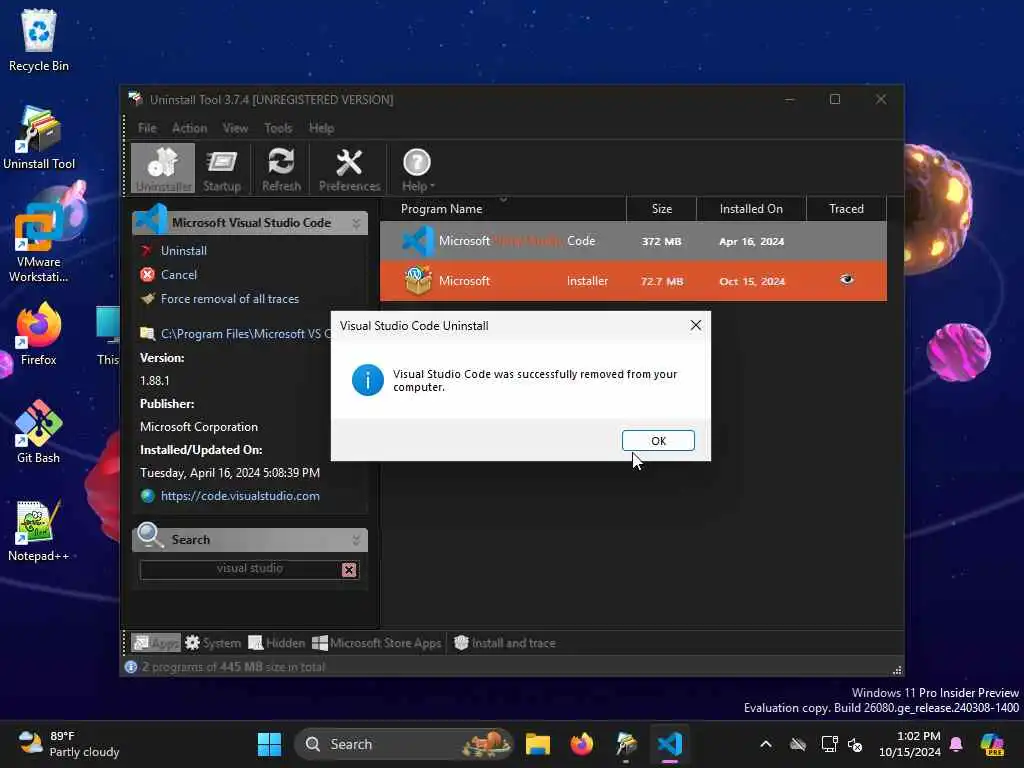Screen dimensions: 1024x768
Task: Click the VS Code icon in program list
Action: (418, 241)
